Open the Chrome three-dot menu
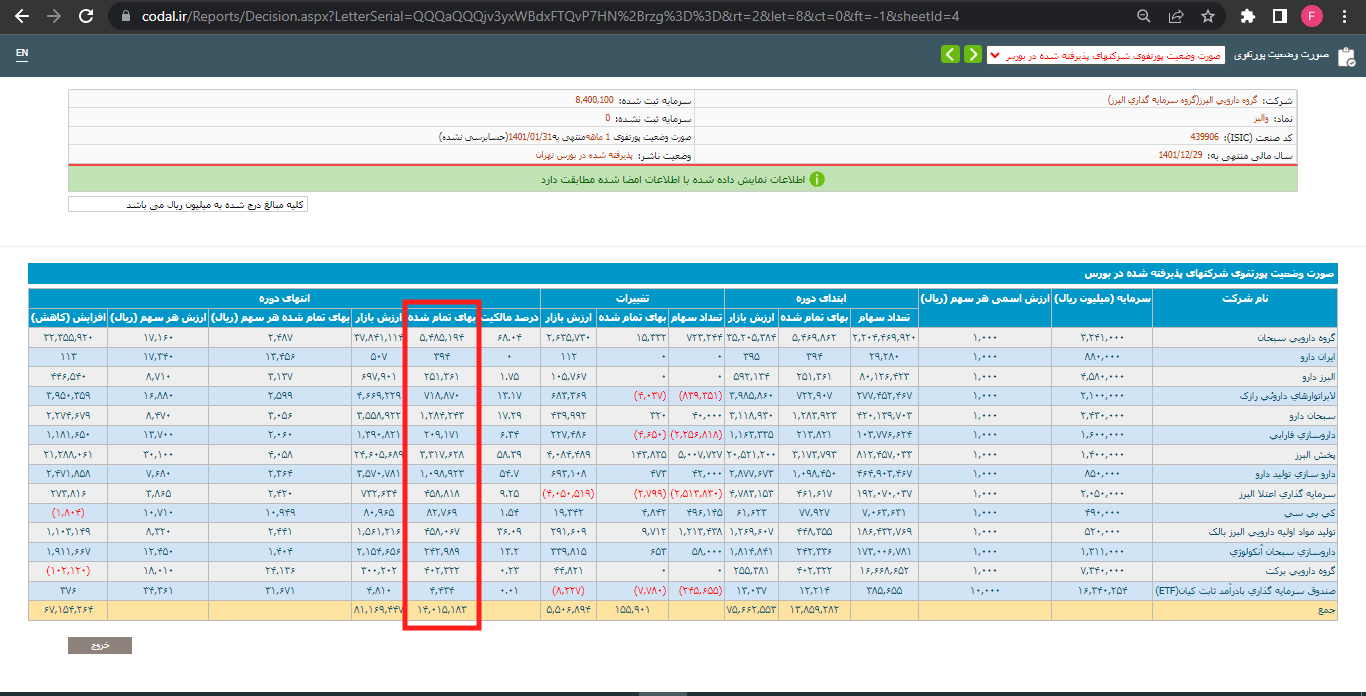Screen dimensions: 1366x696 tap(1346, 16)
